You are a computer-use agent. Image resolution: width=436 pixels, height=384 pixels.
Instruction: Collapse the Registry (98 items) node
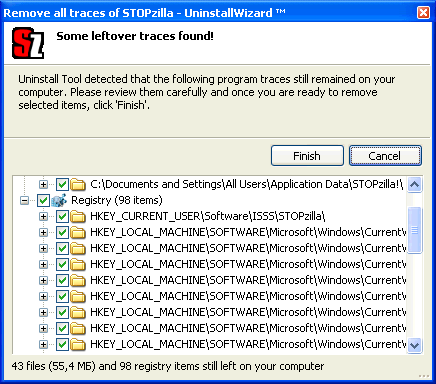pos(24,200)
